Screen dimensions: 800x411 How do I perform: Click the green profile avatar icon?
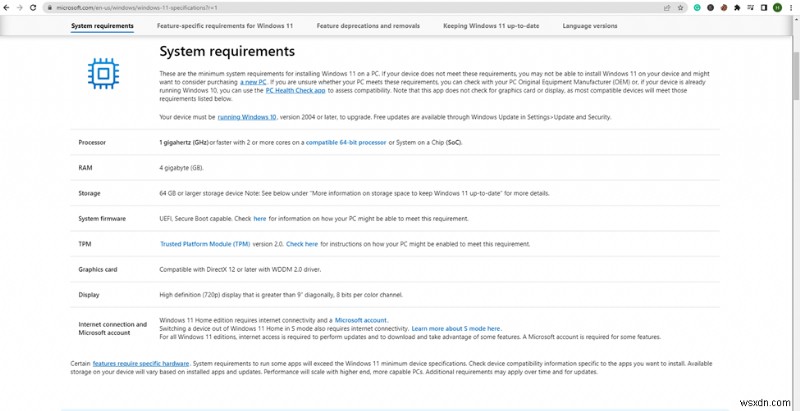(777, 7)
